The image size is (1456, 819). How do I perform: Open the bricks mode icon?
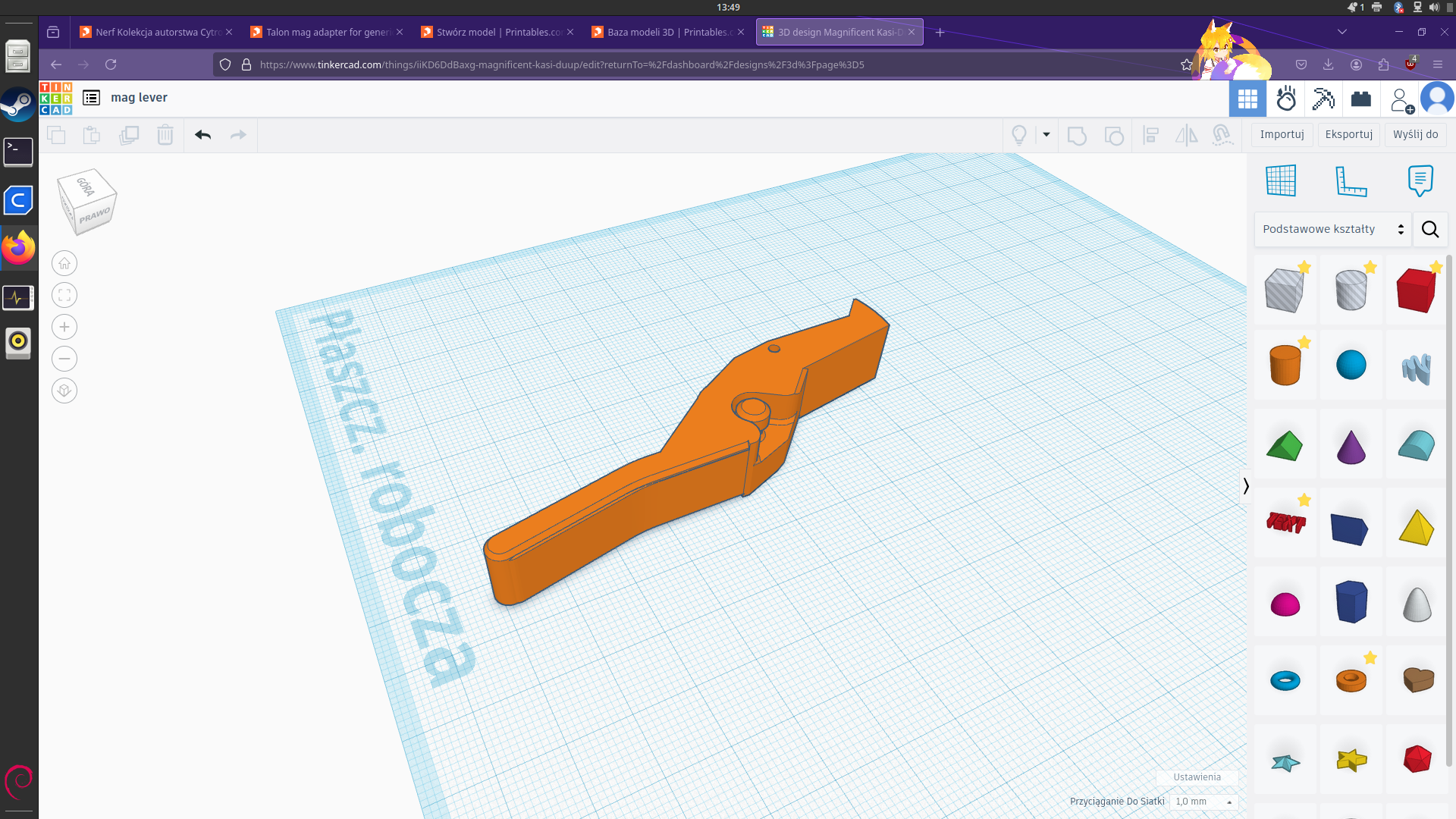[1361, 99]
